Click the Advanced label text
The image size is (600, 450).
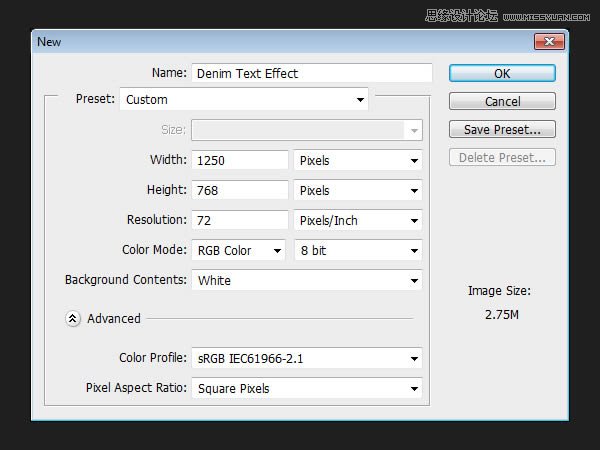[114, 319]
